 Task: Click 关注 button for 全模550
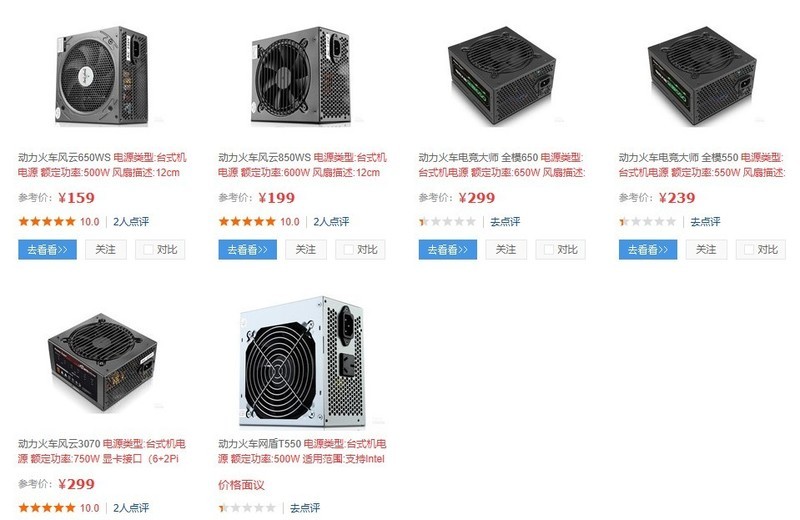(706, 250)
